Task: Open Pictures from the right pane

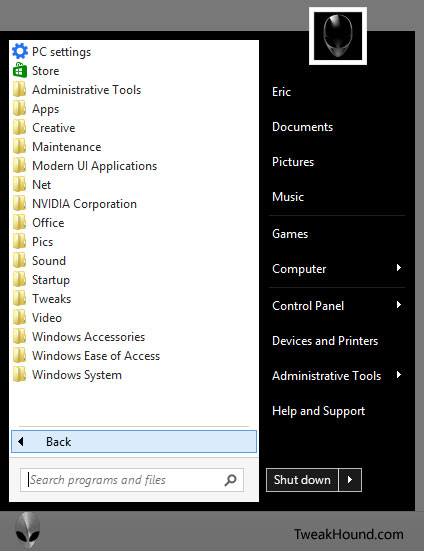Action: pyautogui.click(x=293, y=162)
